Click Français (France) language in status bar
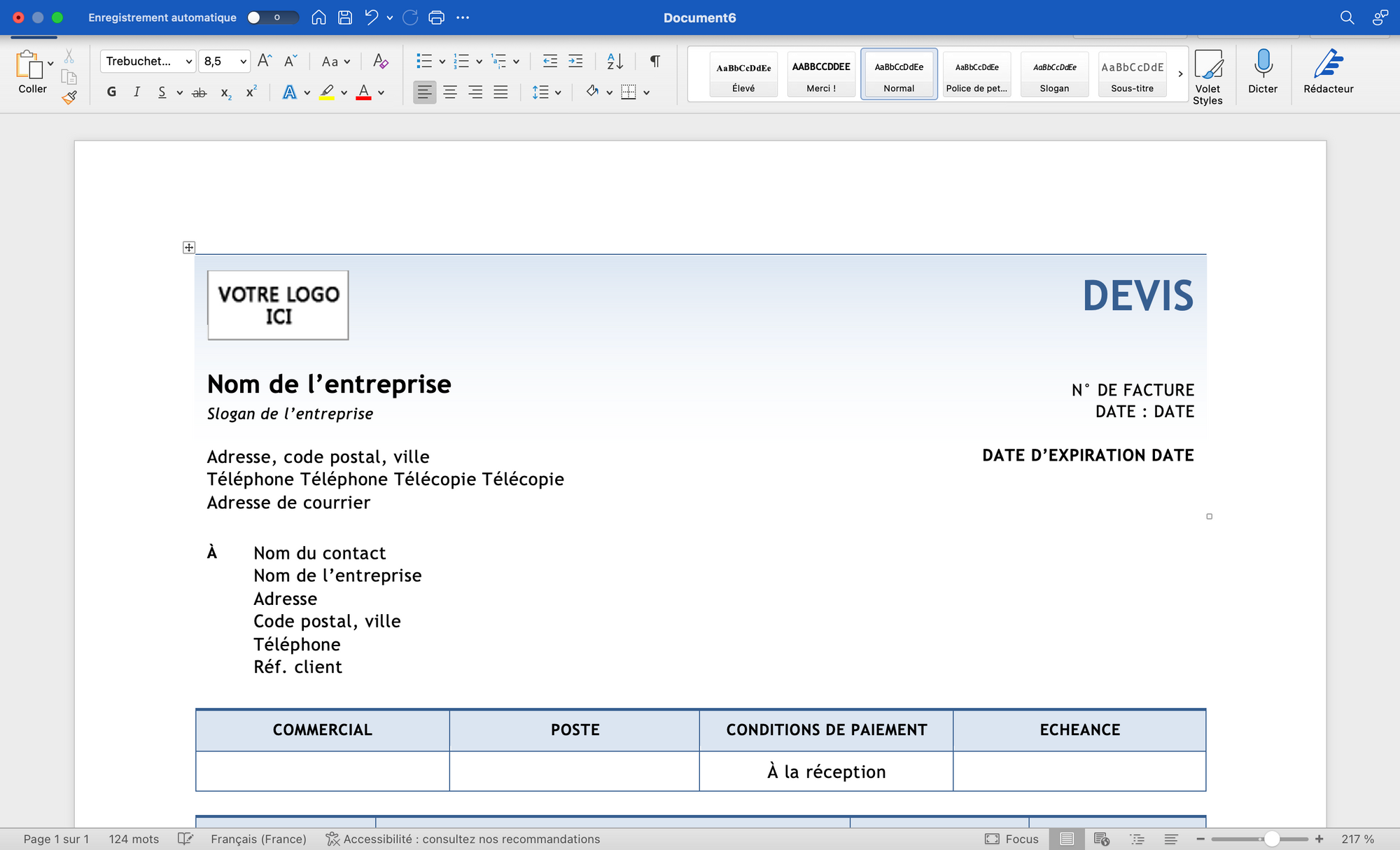Viewport: 1400px width, 850px height. click(258, 839)
